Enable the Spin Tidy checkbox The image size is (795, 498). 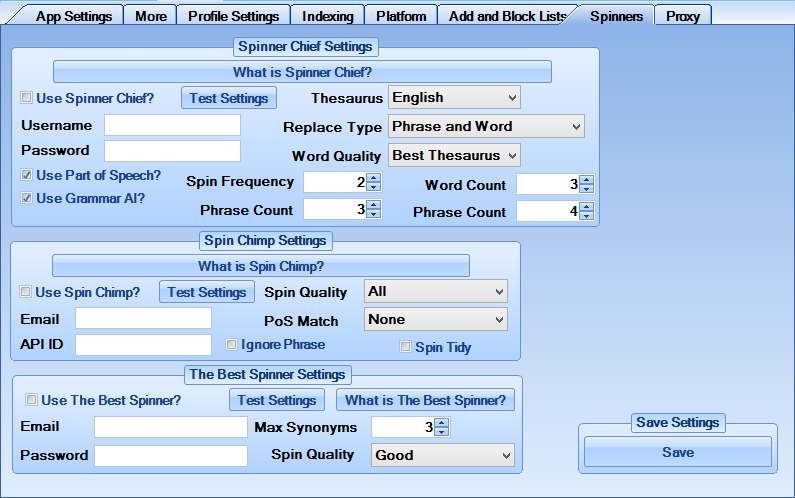[x=405, y=346]
